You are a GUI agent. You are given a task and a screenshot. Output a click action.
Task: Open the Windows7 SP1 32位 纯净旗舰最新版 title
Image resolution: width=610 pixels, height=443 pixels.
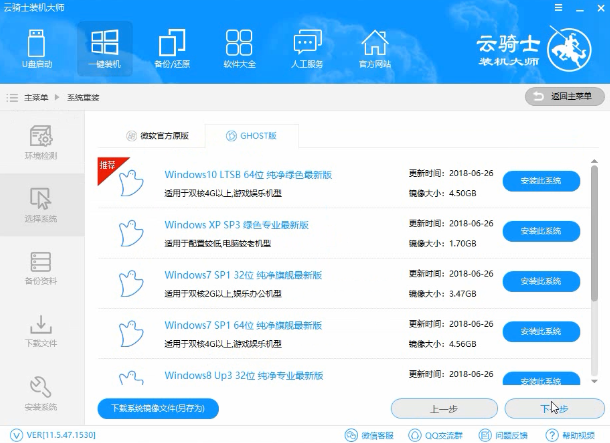243,275
